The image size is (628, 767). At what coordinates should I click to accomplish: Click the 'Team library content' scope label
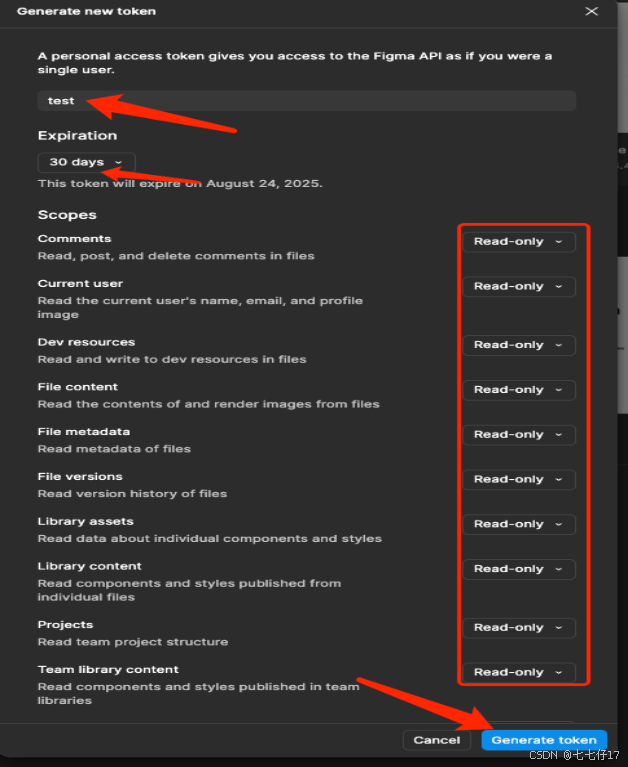point(108,670)
